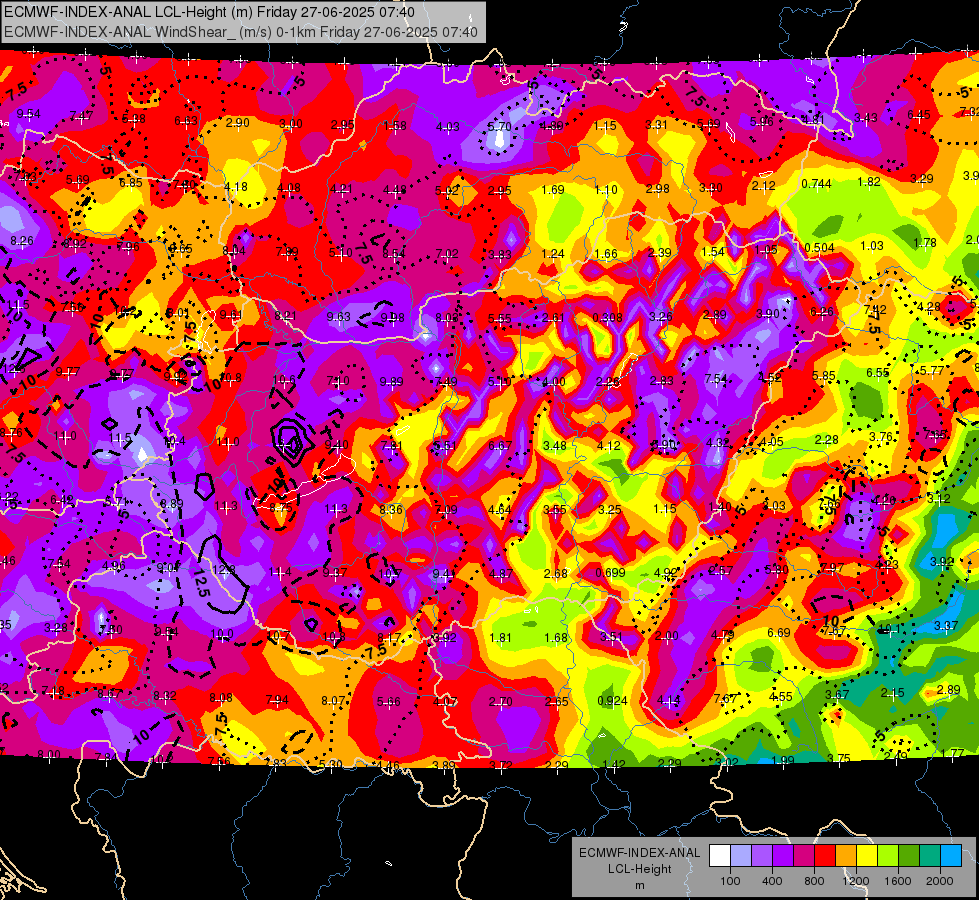This screenshot has width=979, height=900.
Task: Click the unit label m in legend
Action: coord(639,886)
